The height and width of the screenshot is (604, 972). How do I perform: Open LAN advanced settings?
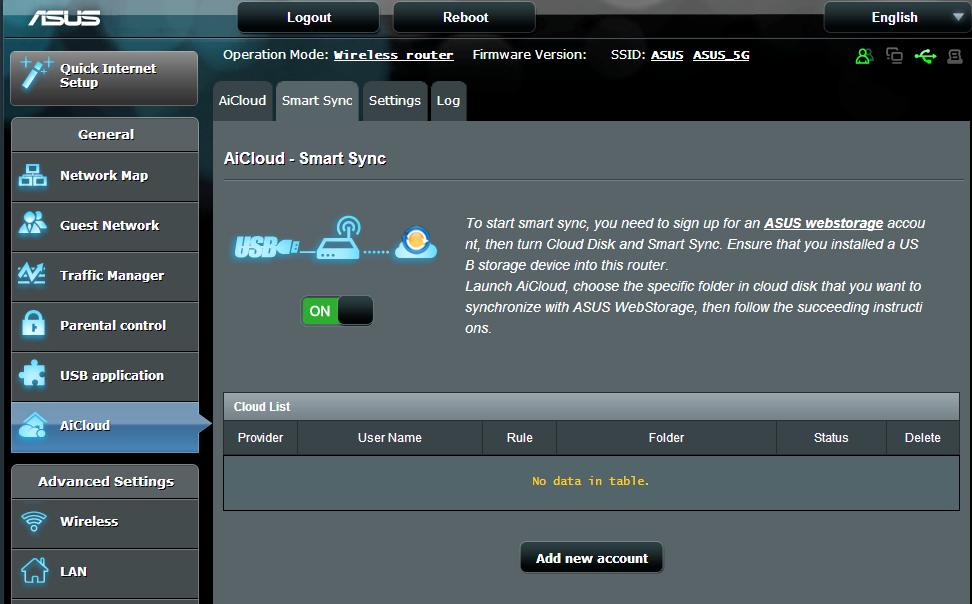(105, 572)
